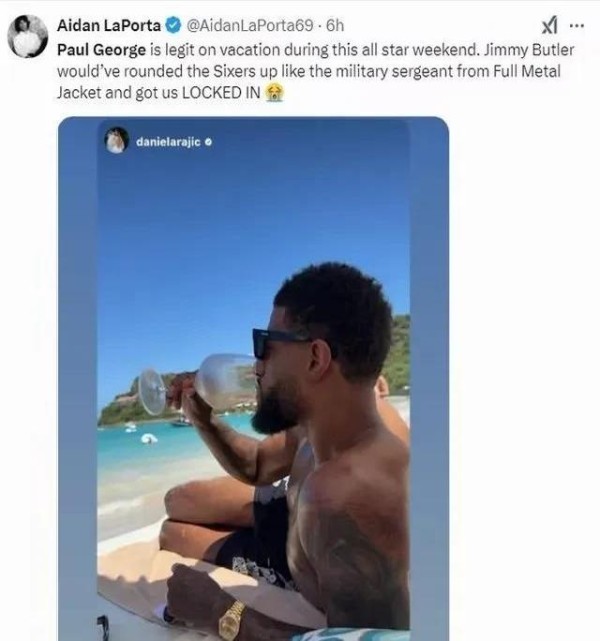Tap the danielarajic story avatar
The width and height of the screenshot is (600, 641).
coord(117,141)
